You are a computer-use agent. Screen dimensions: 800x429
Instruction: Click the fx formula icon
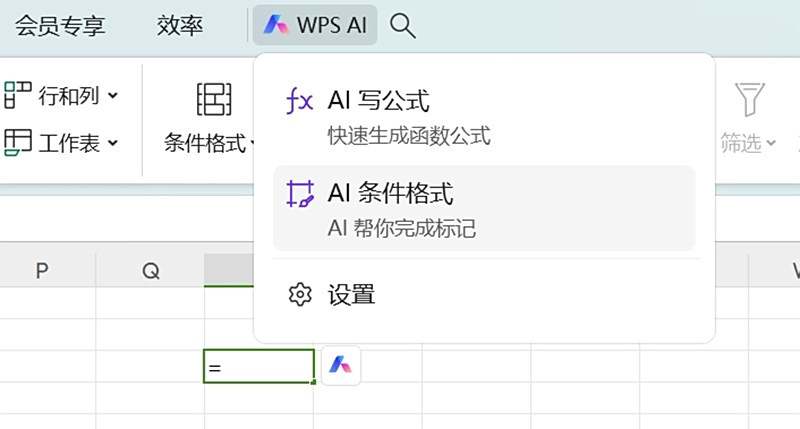coord(299,100)
